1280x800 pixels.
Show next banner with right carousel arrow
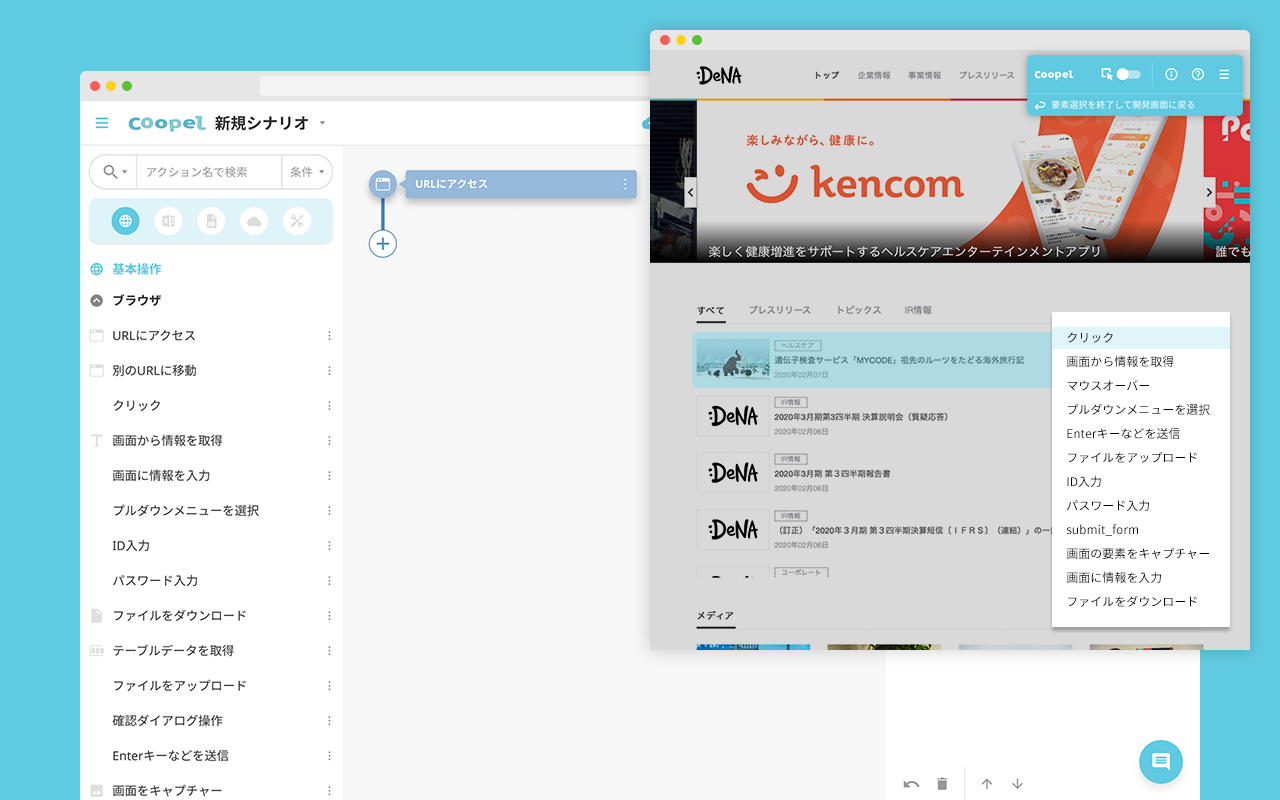tap(1209, 192)
